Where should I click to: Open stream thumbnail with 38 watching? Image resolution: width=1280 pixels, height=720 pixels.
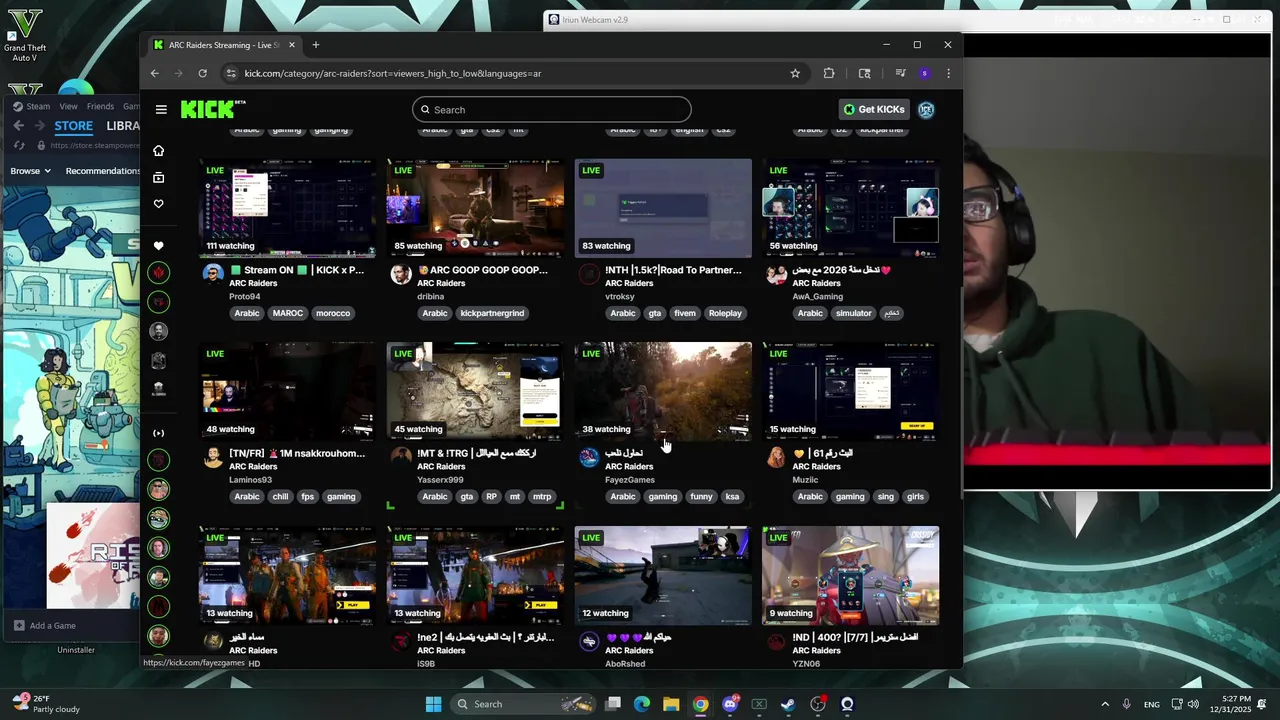(x=663, y=392)
